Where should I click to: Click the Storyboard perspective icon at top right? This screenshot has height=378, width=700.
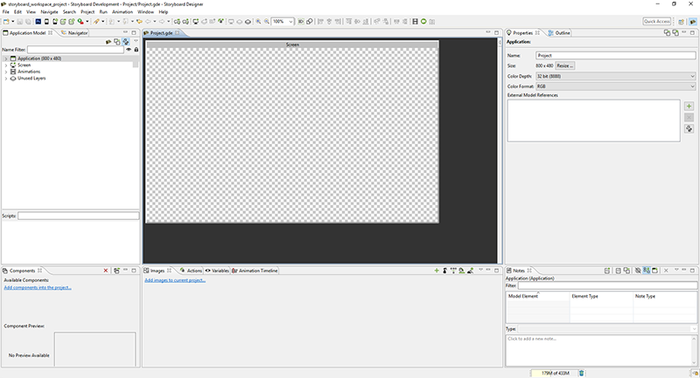coord(692,21)
